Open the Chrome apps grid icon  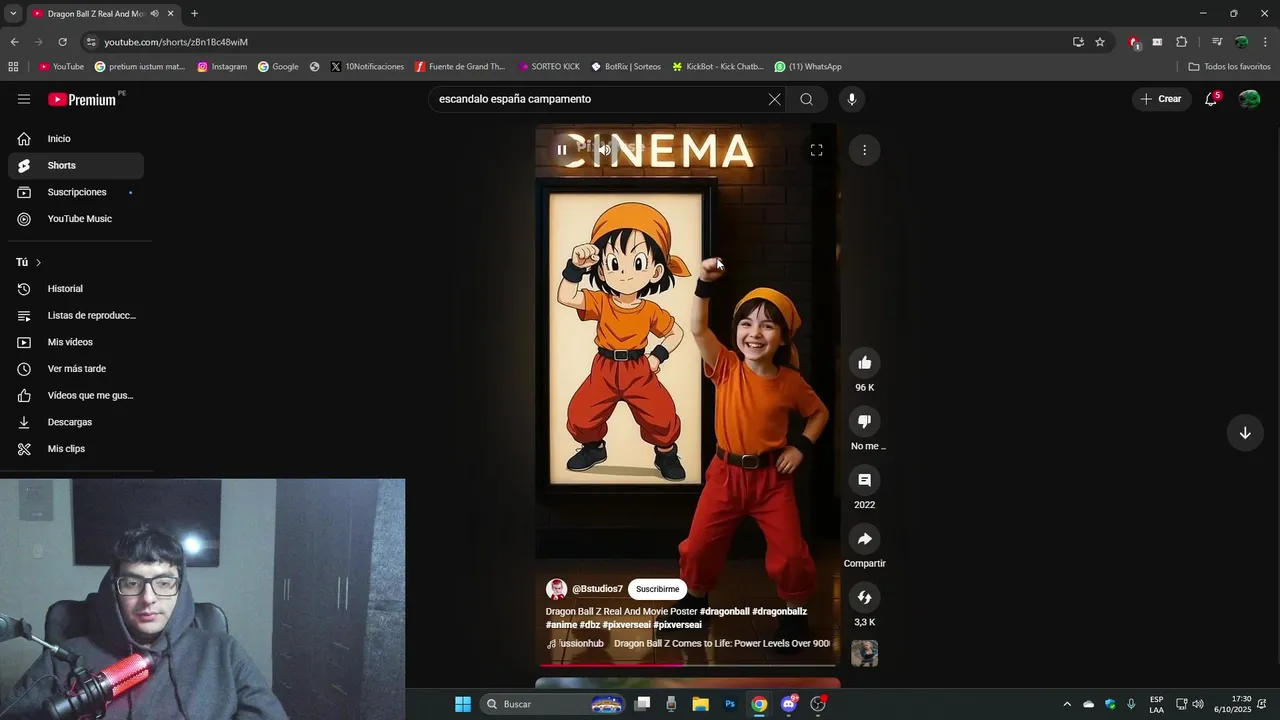(x=13, y=67)
